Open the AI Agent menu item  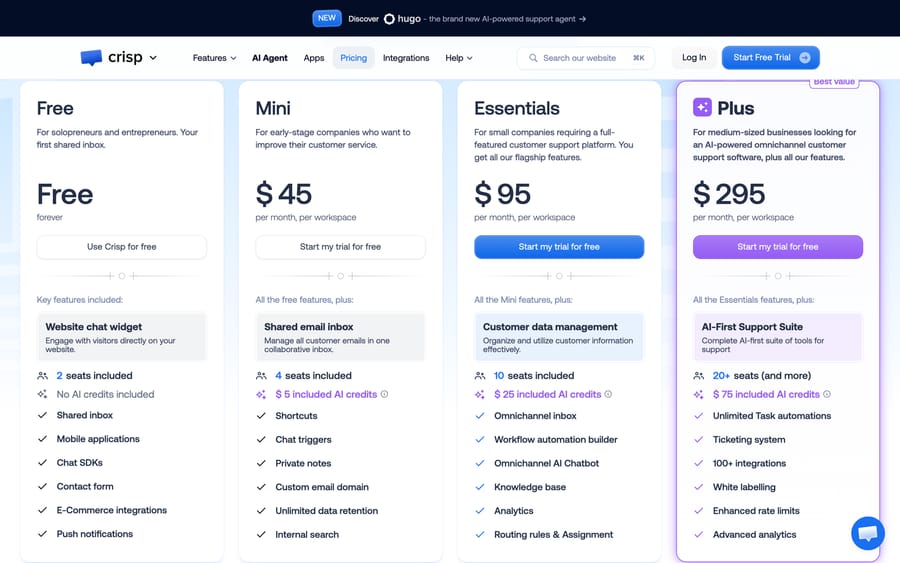click(x=270, y=58)
